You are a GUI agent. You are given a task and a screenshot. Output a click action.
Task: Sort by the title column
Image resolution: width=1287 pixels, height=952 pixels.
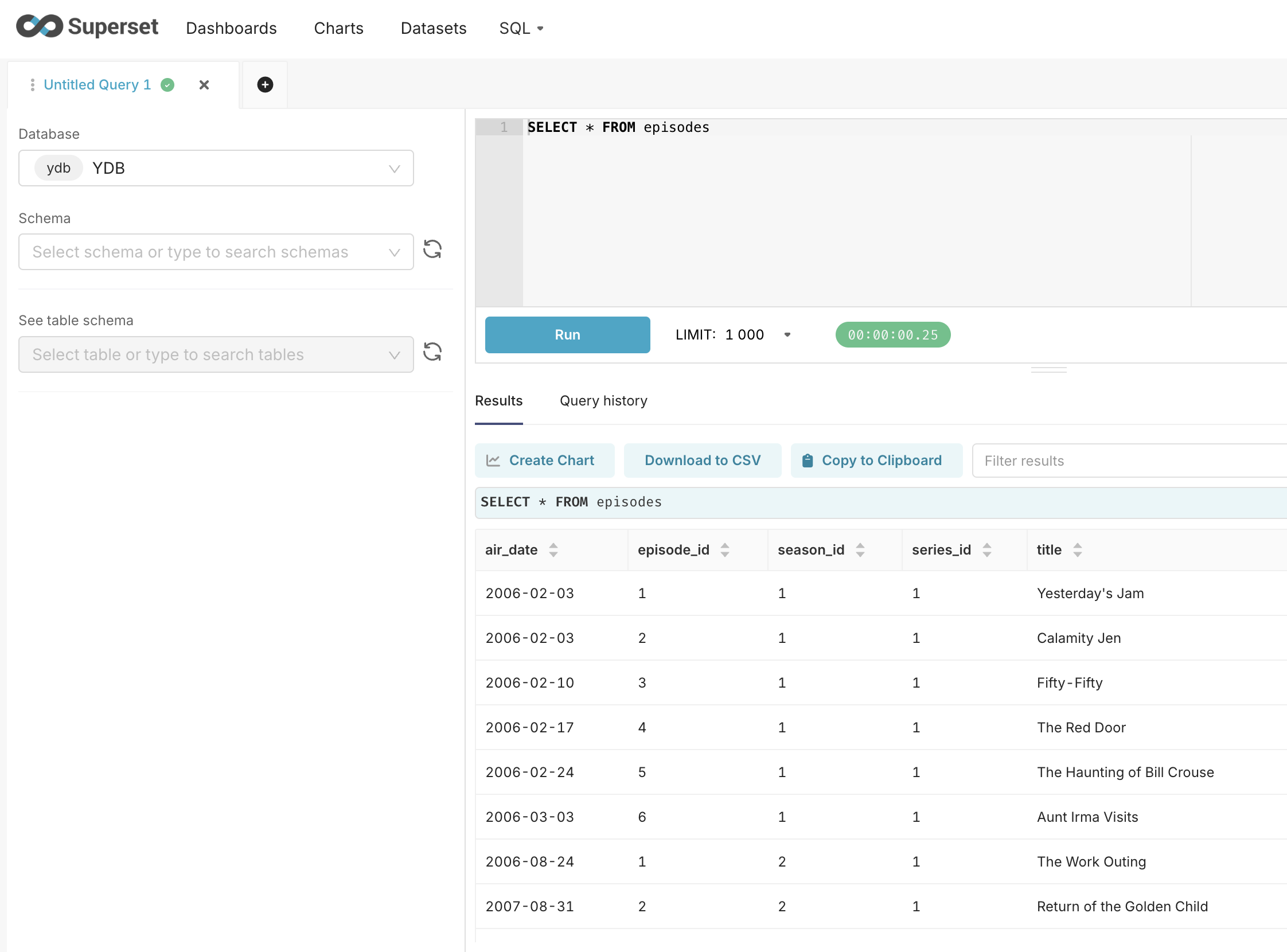point(1077,550)
